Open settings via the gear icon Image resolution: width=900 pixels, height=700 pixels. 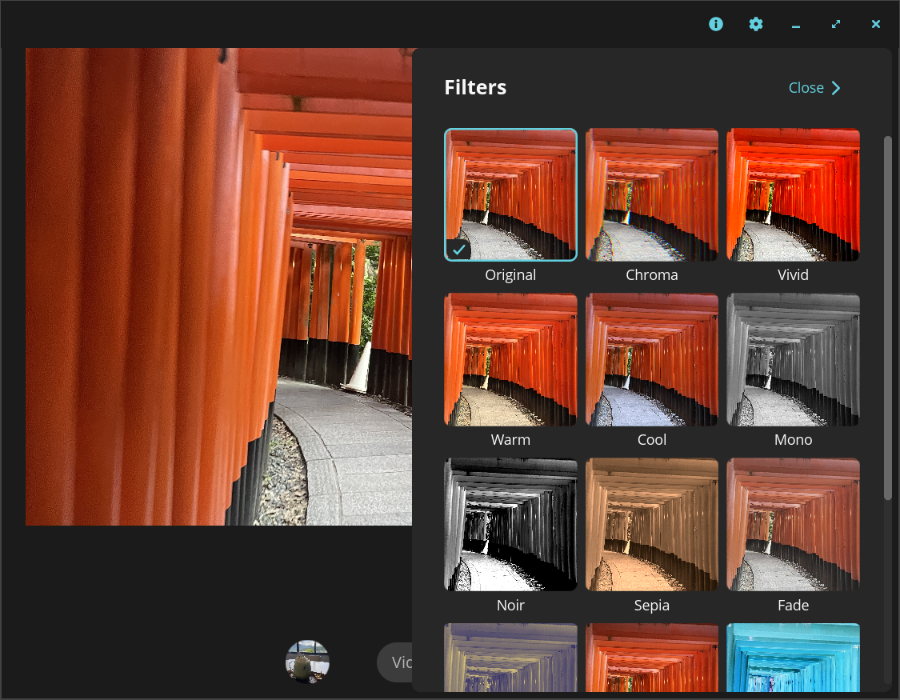tap(756, 24)
